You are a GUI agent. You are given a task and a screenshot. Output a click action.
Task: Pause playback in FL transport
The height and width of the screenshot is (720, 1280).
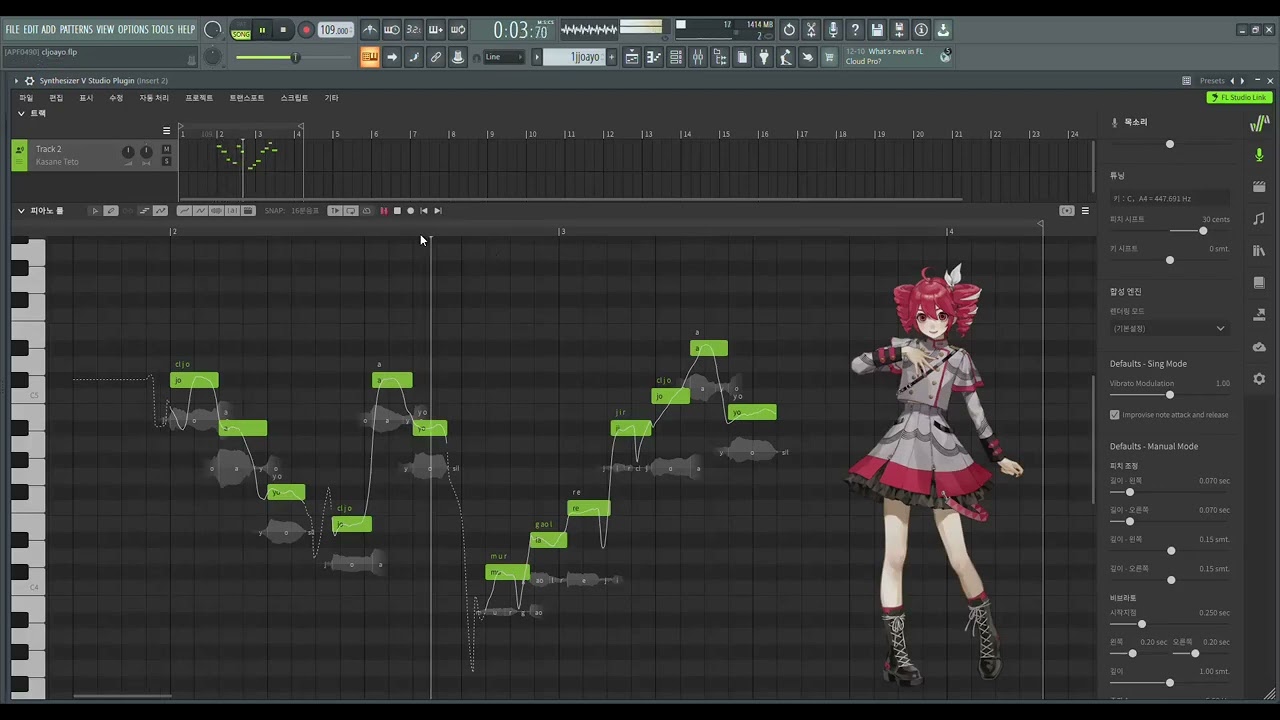(x=262, y=30)
